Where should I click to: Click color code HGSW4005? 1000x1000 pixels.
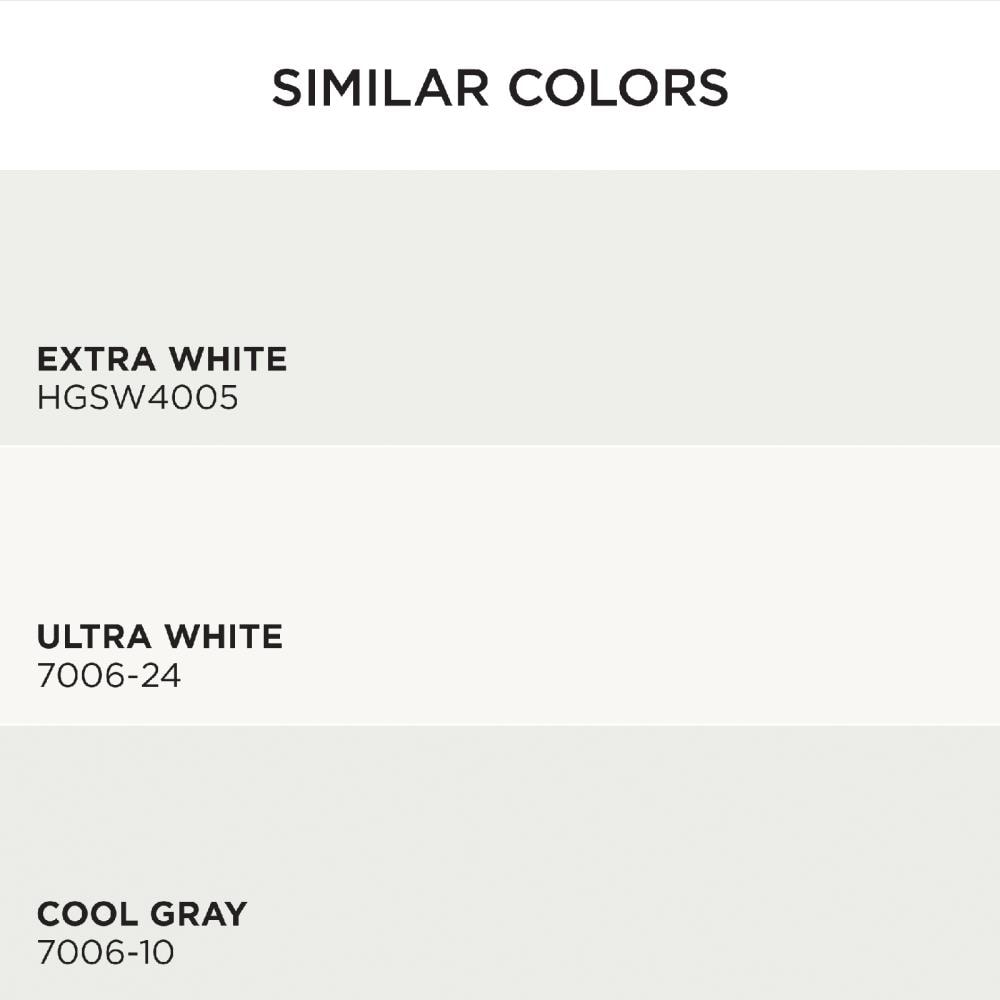tap(138, 397)
